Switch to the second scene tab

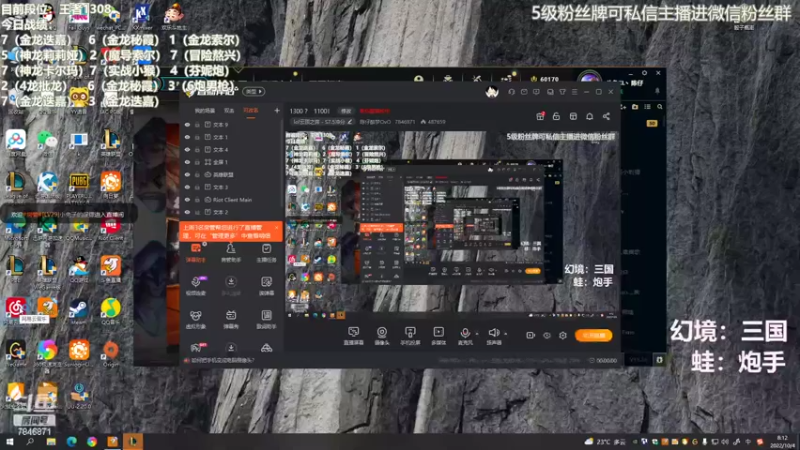click(229, 111)
